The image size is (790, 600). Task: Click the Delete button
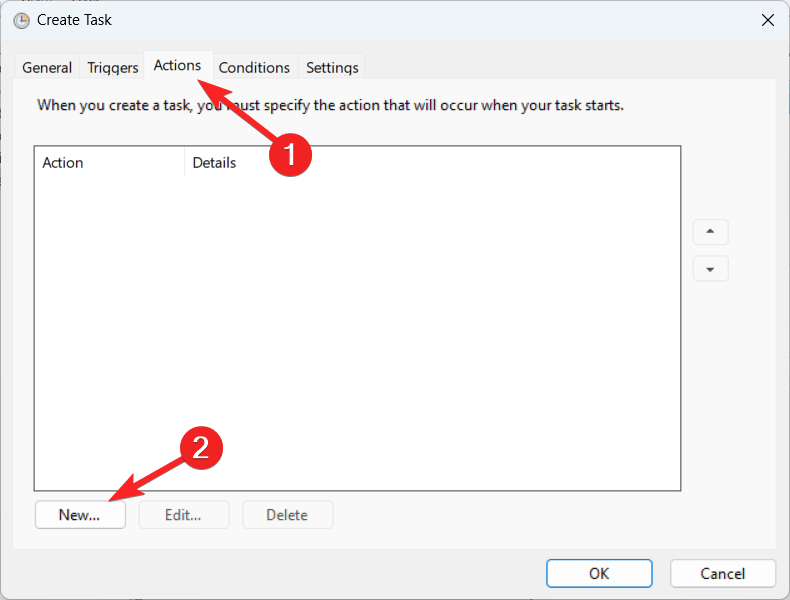click(287, 515)
